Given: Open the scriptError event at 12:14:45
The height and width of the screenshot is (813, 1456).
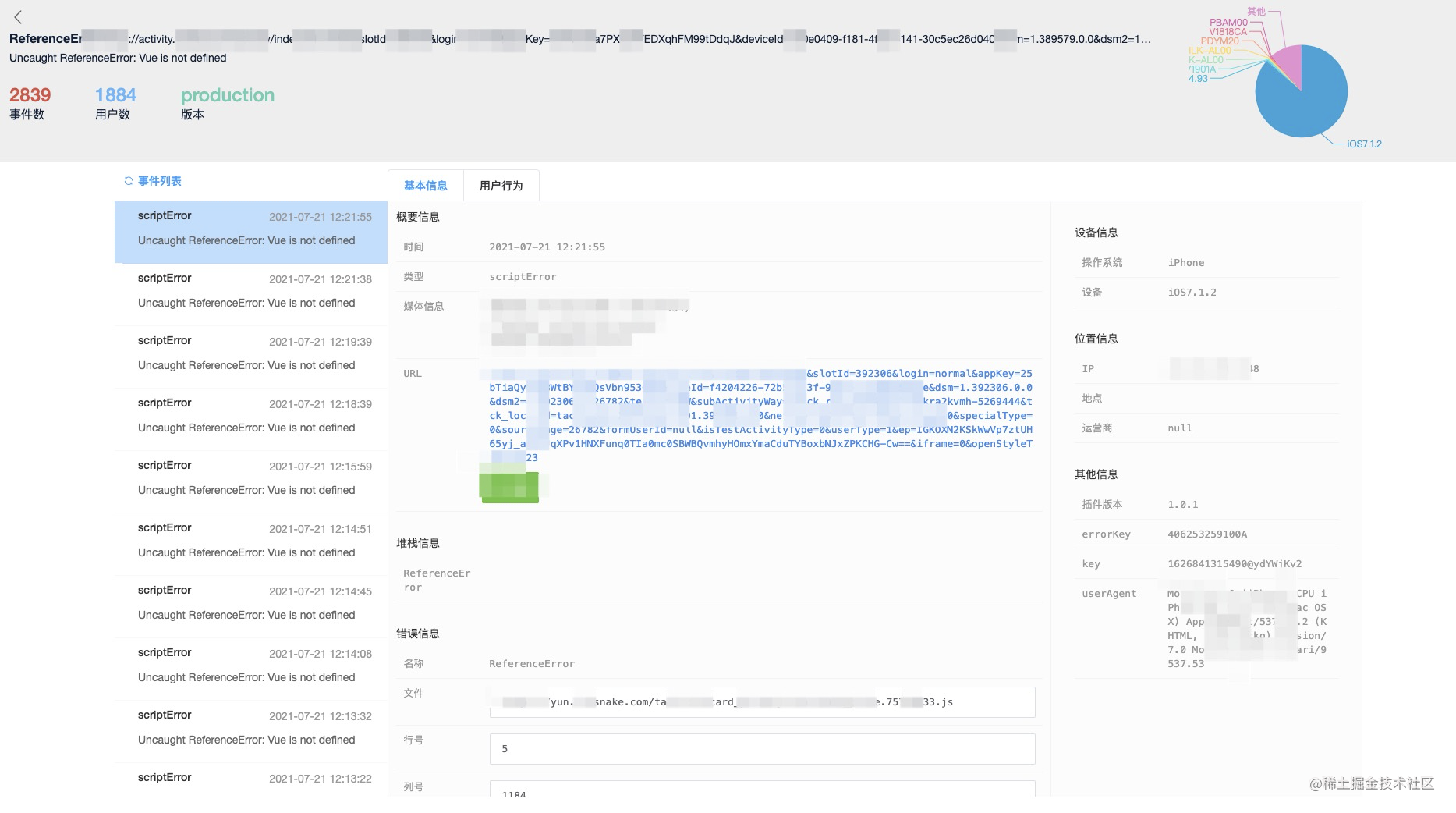Looking at the screenshot, I should coord(251,606).
